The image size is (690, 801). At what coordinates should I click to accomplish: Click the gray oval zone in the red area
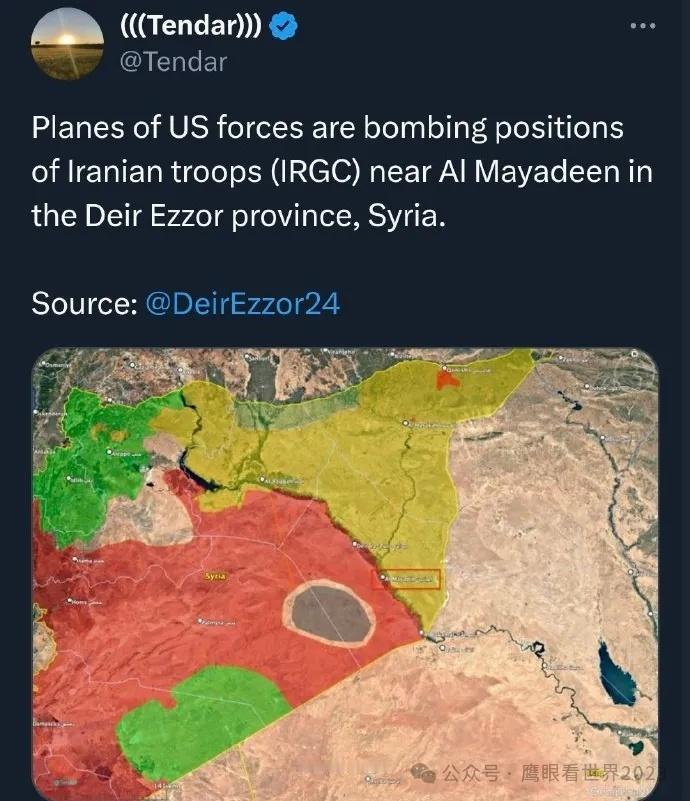[x=330, y=614]
